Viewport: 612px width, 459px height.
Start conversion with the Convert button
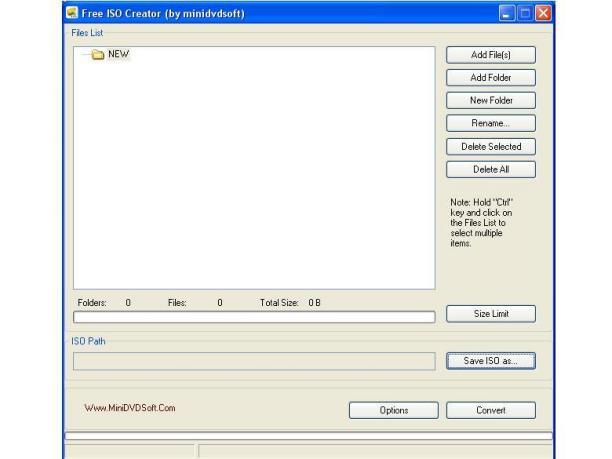coord(490,410)
